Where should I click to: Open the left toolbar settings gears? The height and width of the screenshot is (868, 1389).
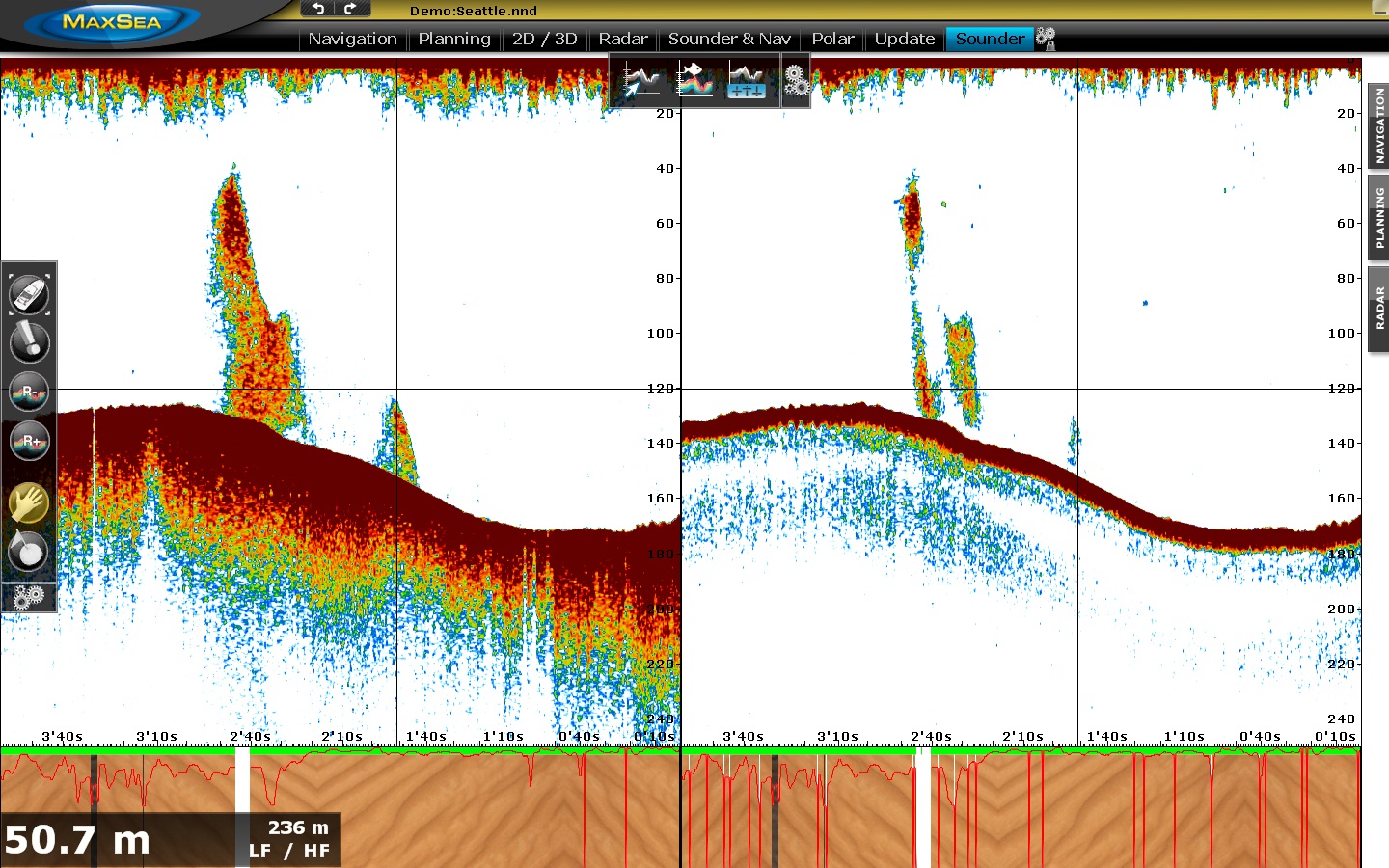[29, 597]
